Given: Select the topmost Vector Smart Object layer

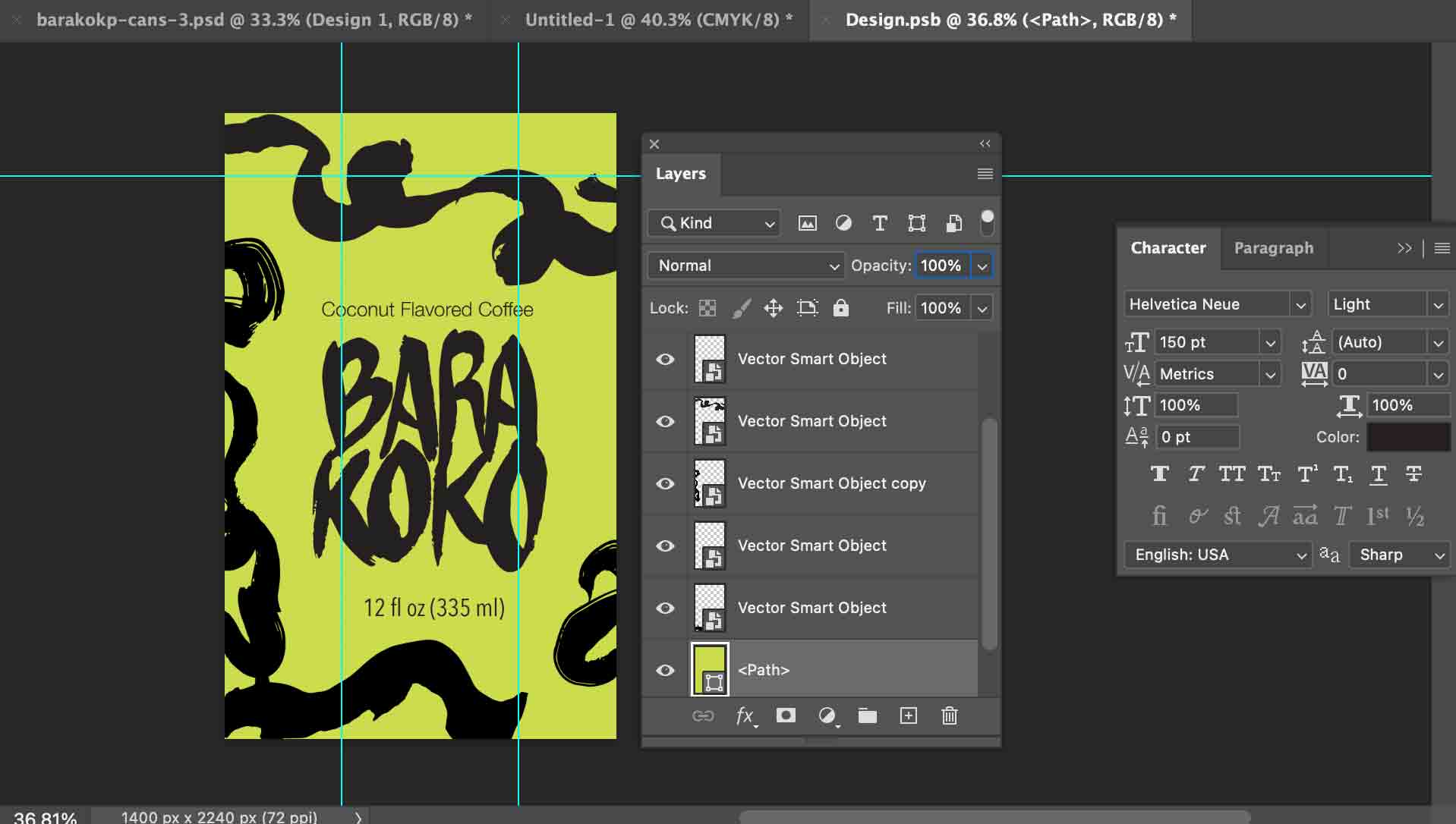Looking at the screenshot, I should pos(812,359).
